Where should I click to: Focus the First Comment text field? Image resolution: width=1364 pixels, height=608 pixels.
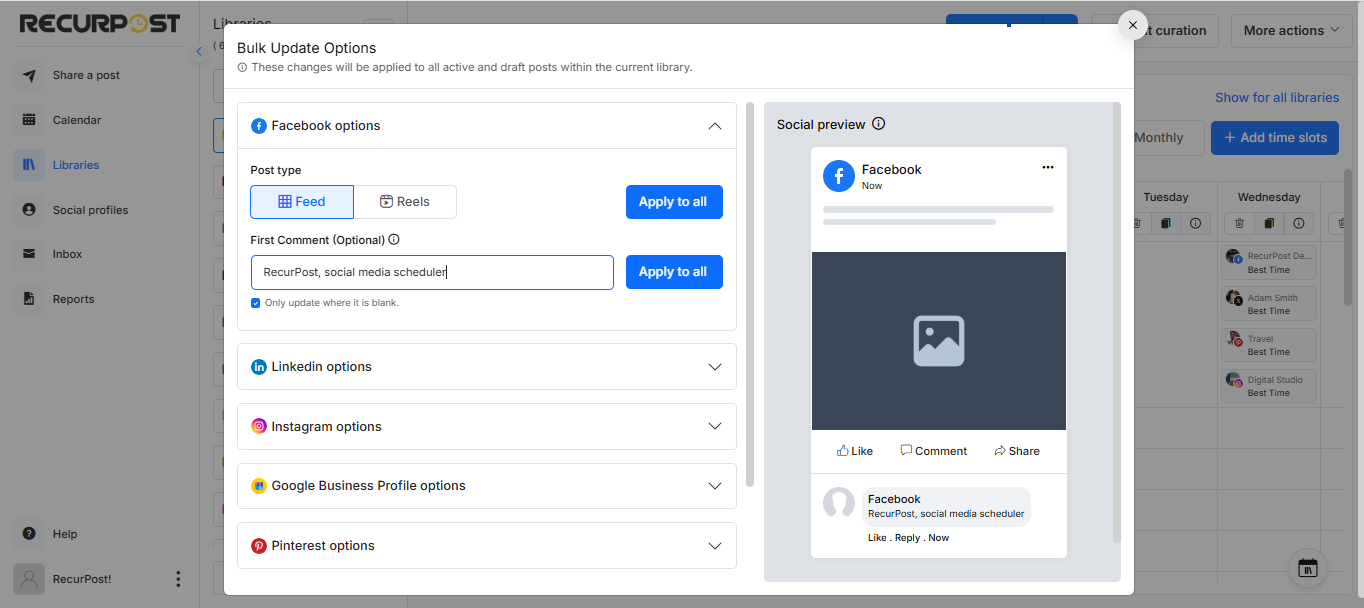pyautogui.click(x=432, y=272)
